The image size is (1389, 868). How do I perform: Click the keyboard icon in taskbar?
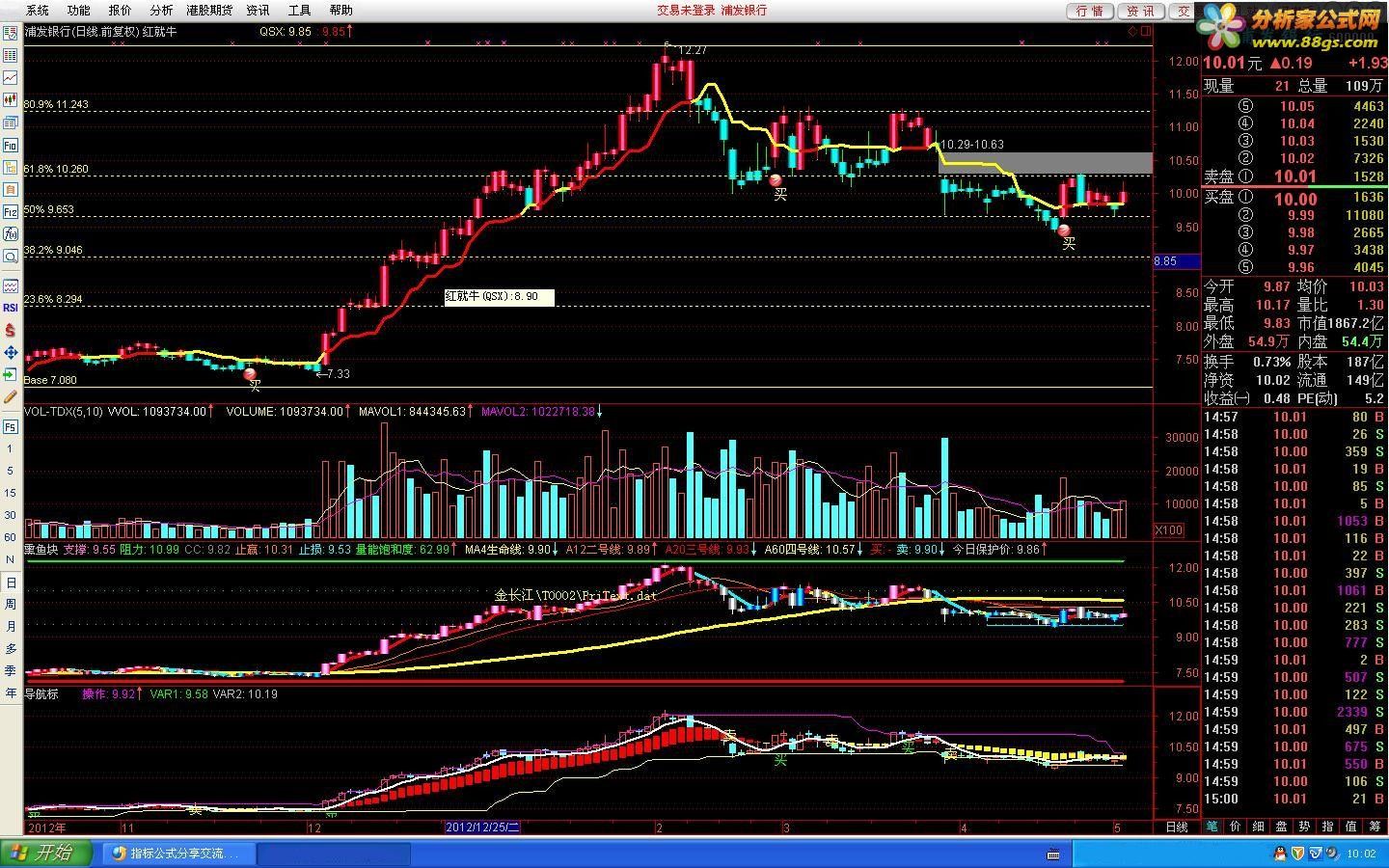pos(1053,854)
